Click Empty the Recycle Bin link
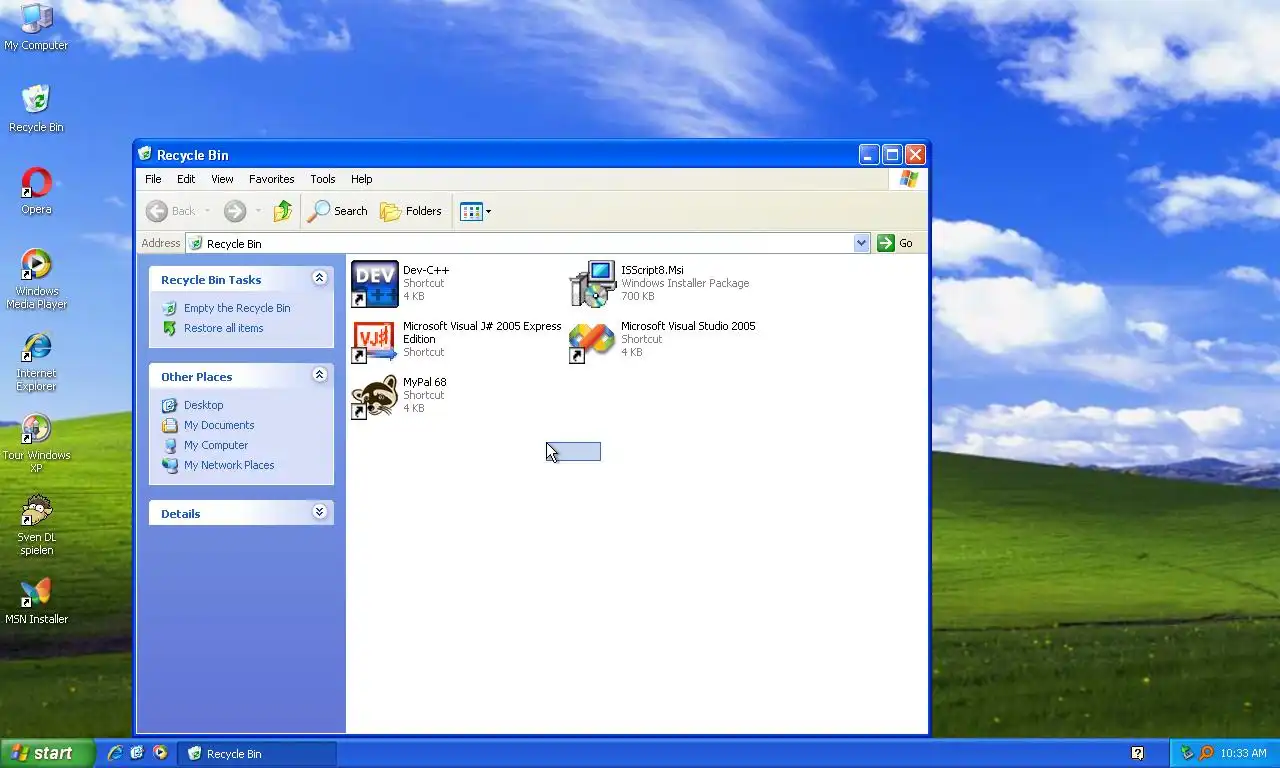Viewport: 1280px width, 768px height. click(x=237, y=308)
